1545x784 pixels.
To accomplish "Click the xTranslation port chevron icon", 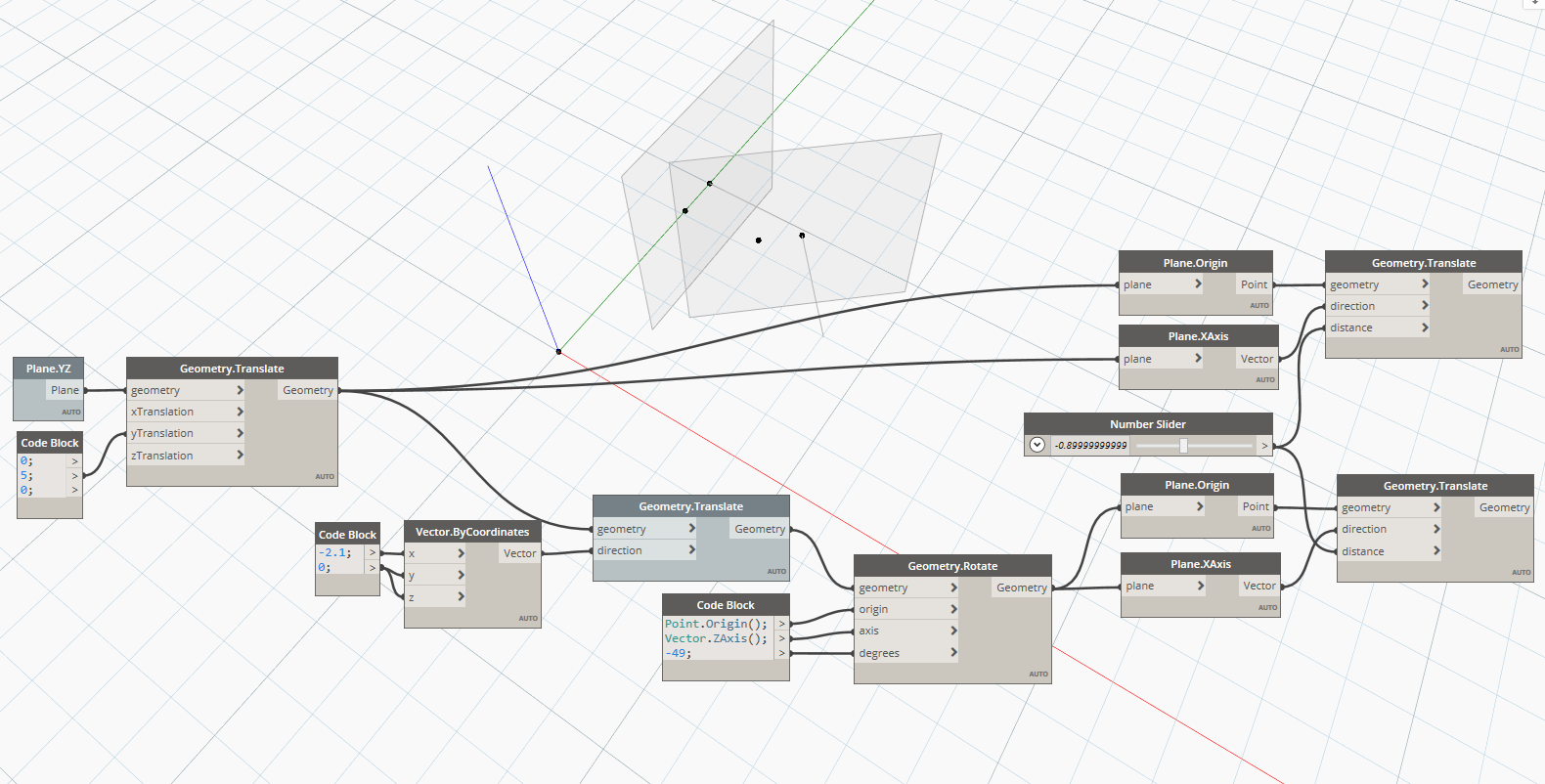I will tap(240, 412).
